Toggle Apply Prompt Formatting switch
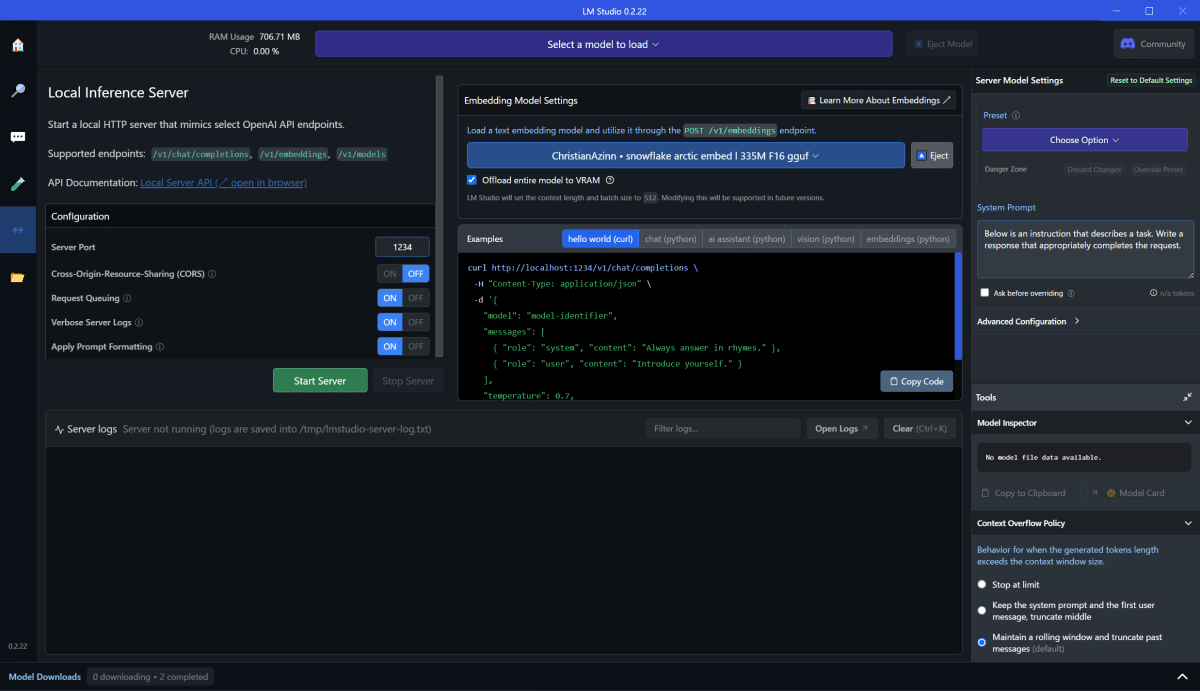This screenshot has width=1200, height=691. click(403, 346)
